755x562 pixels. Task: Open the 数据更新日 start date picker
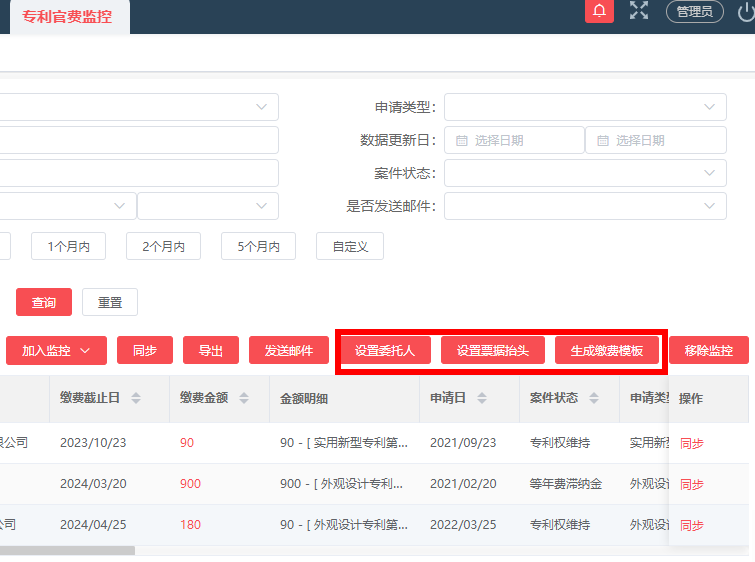pyautogui.click(x=514, y=140)
